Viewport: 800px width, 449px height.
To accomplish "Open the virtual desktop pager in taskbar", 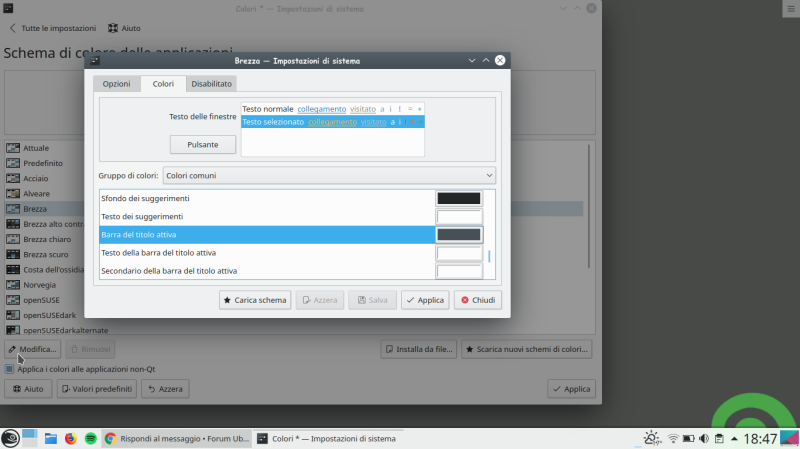I will pos(30,438).
